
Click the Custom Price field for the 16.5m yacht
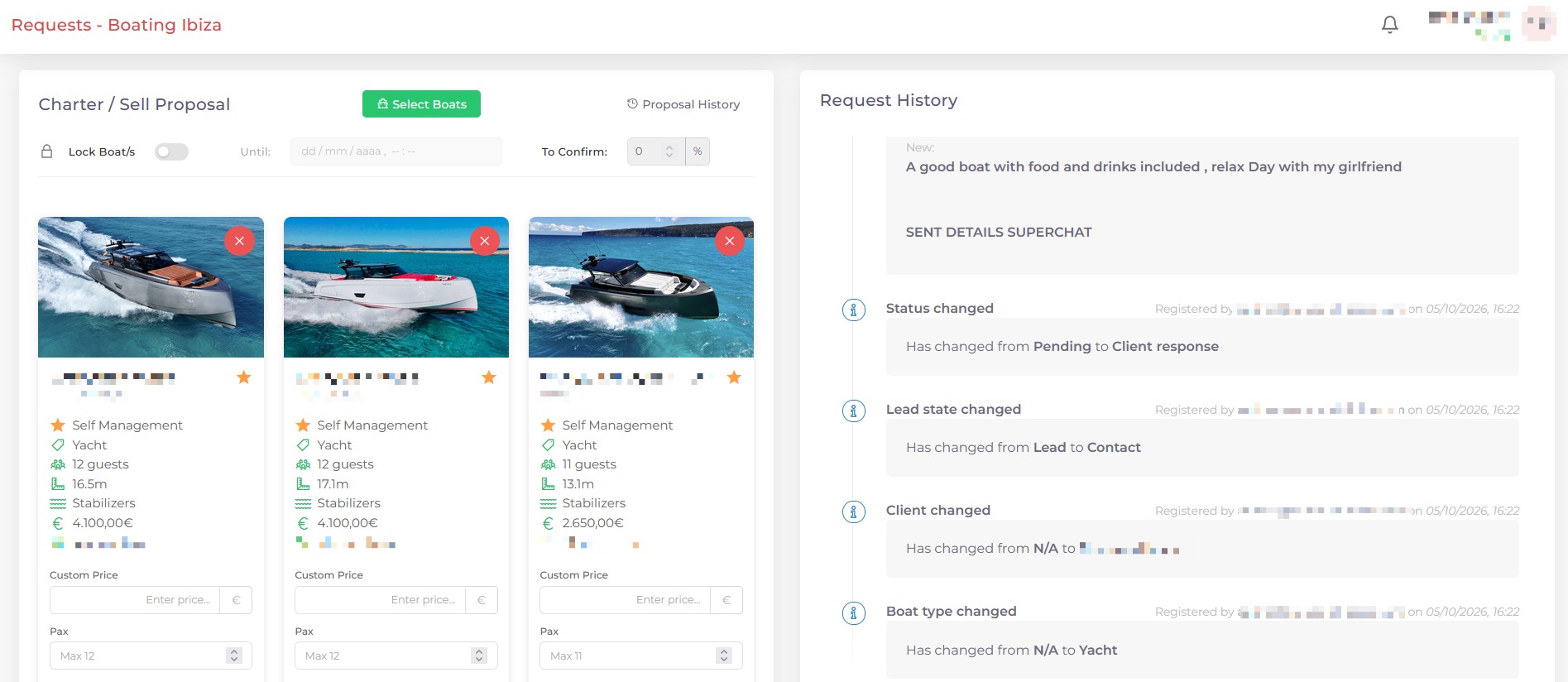(135, 600)
